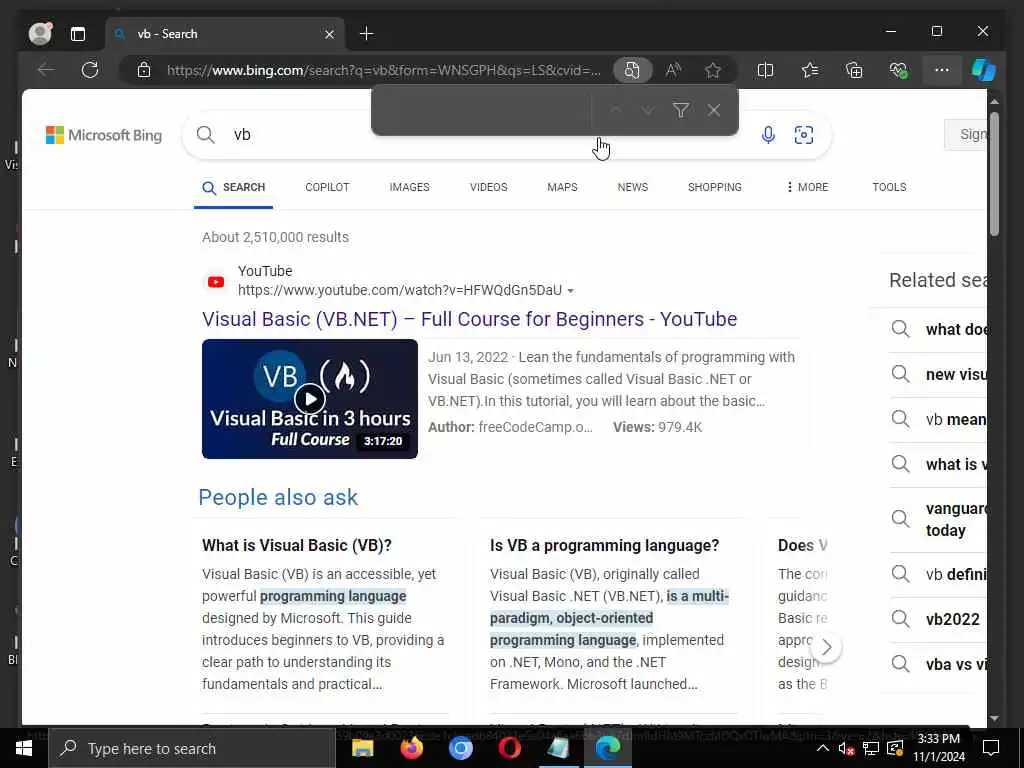
Task: Open 'Visual Basic (VB.NET) – Full Course' result
Action: pos(470,319)
